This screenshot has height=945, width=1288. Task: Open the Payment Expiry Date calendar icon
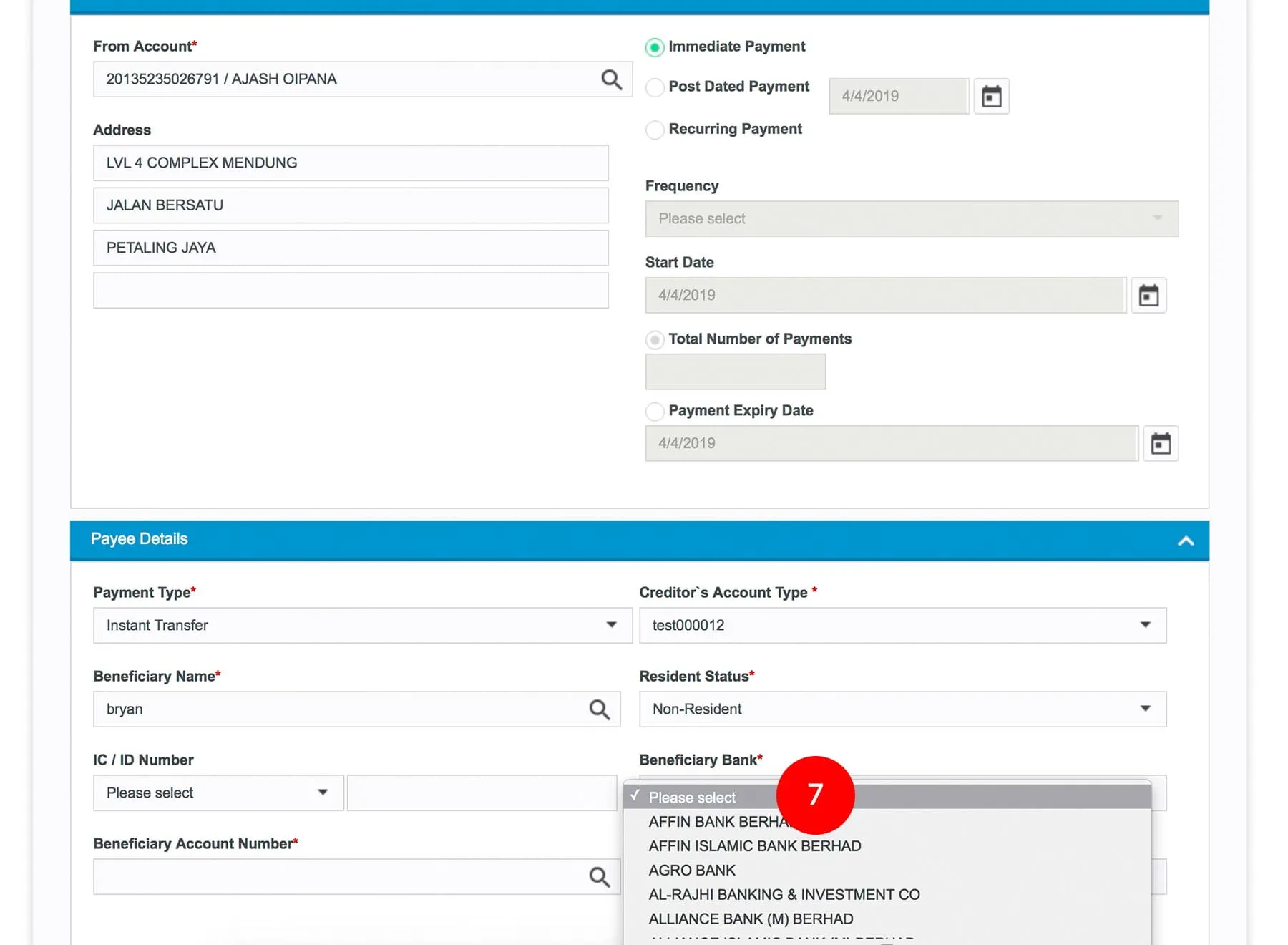[x=1161, y=444]
